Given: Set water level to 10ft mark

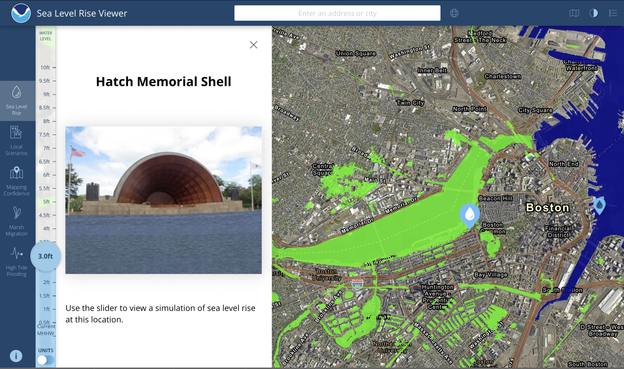Looking at the screenshot, I should 47,67.
